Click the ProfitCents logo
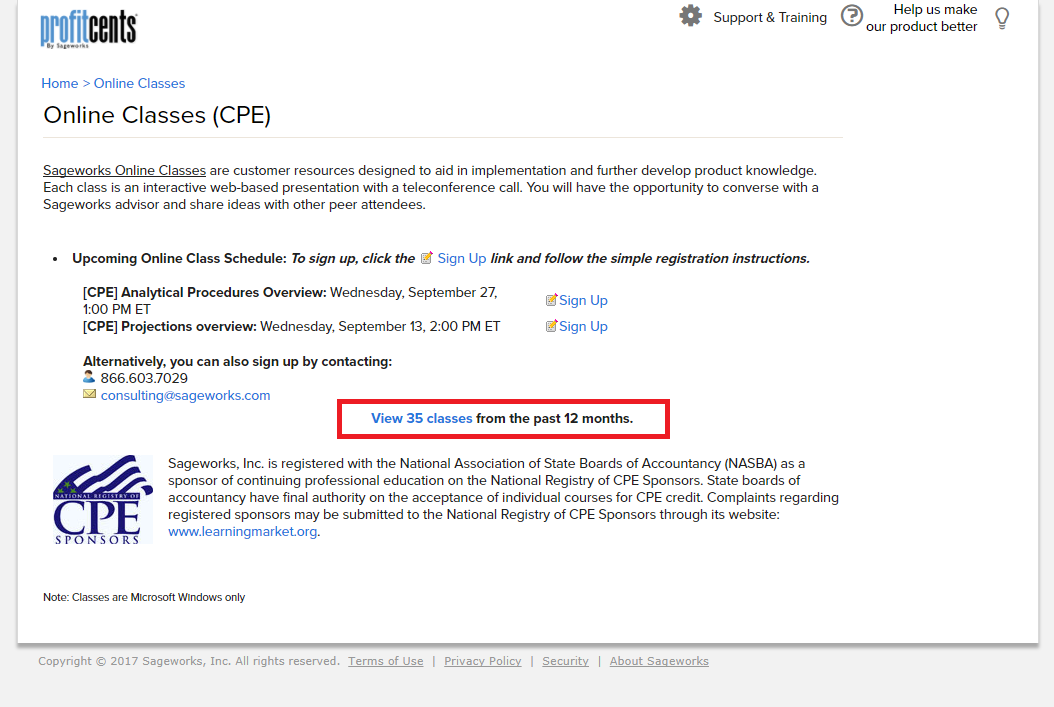This screenshot has height=707, width=1054. tap(89, 30)
